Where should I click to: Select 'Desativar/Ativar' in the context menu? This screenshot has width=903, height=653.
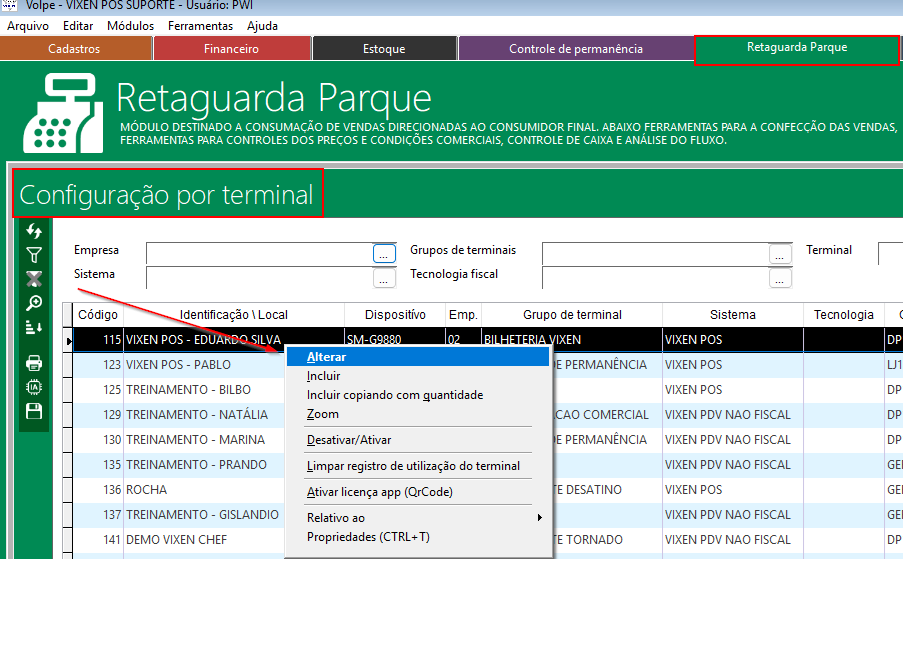click(x=349, y=440)
